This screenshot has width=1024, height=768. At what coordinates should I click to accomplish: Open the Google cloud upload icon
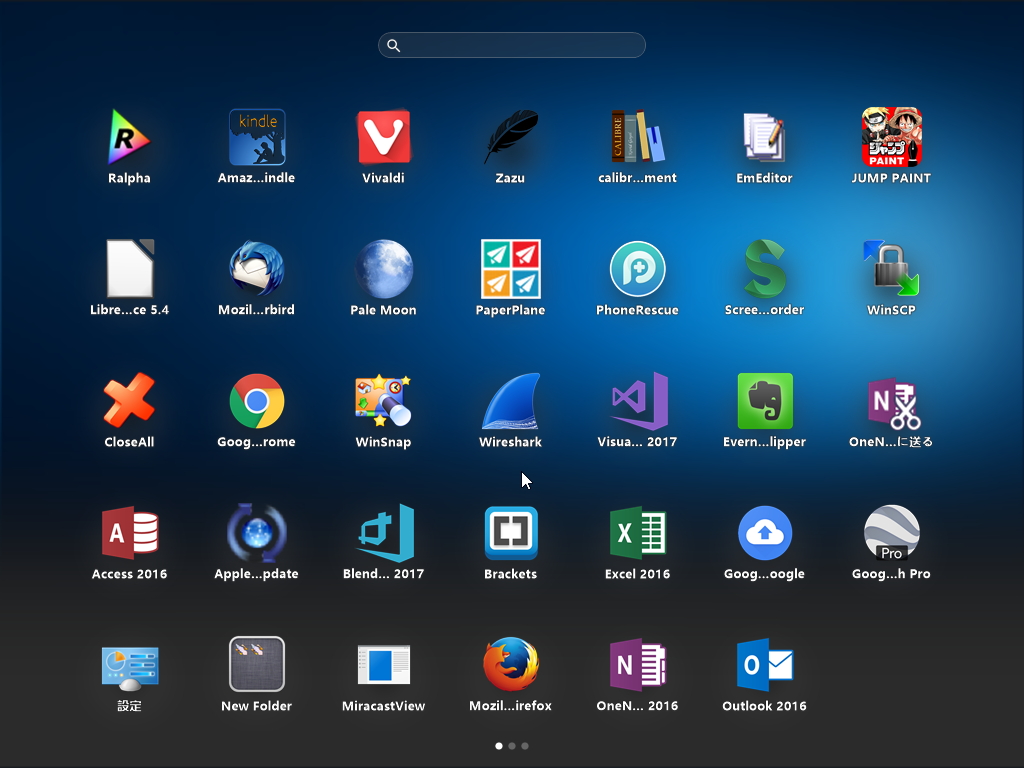(765, 532)
